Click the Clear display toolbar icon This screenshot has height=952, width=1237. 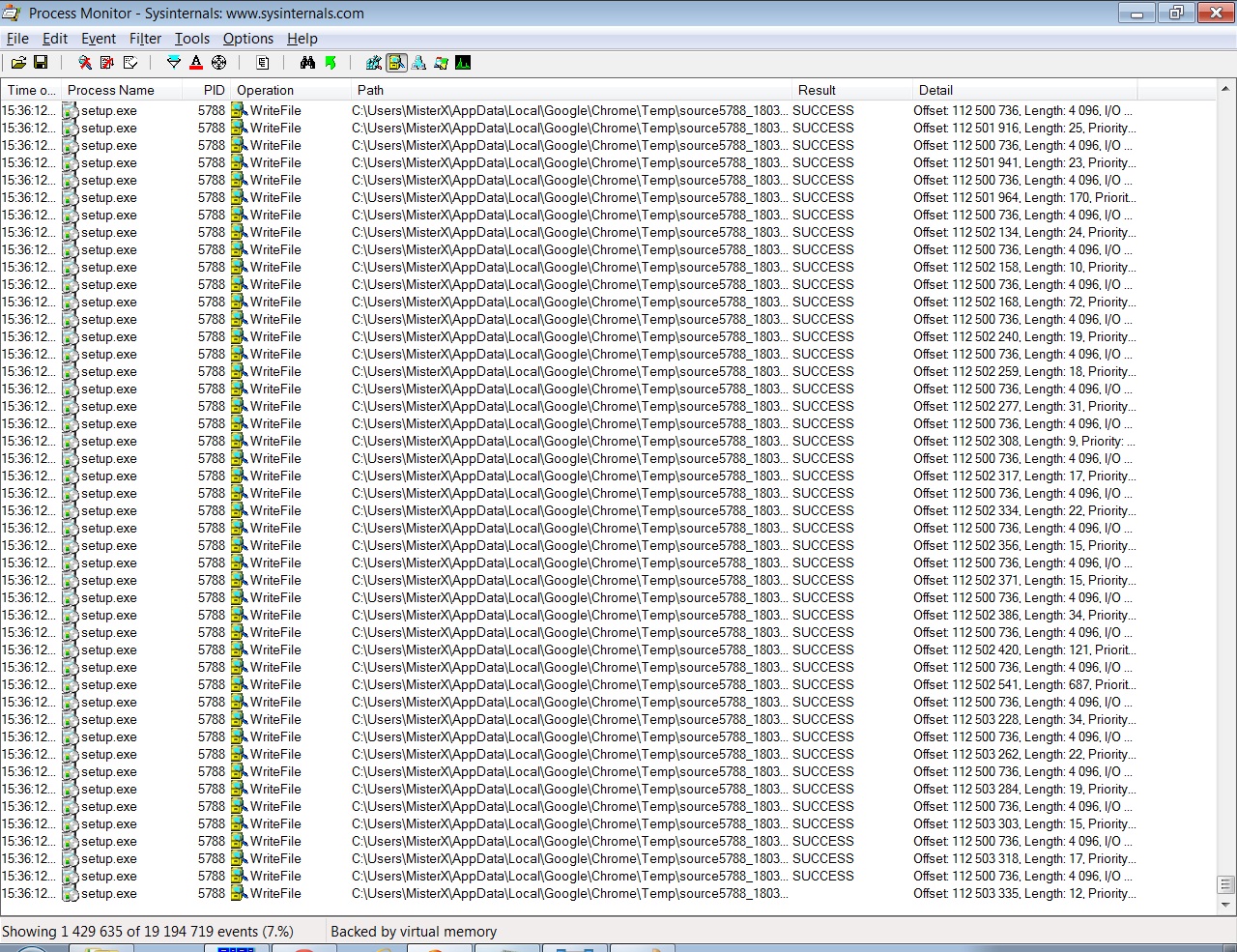click(130, 63)
